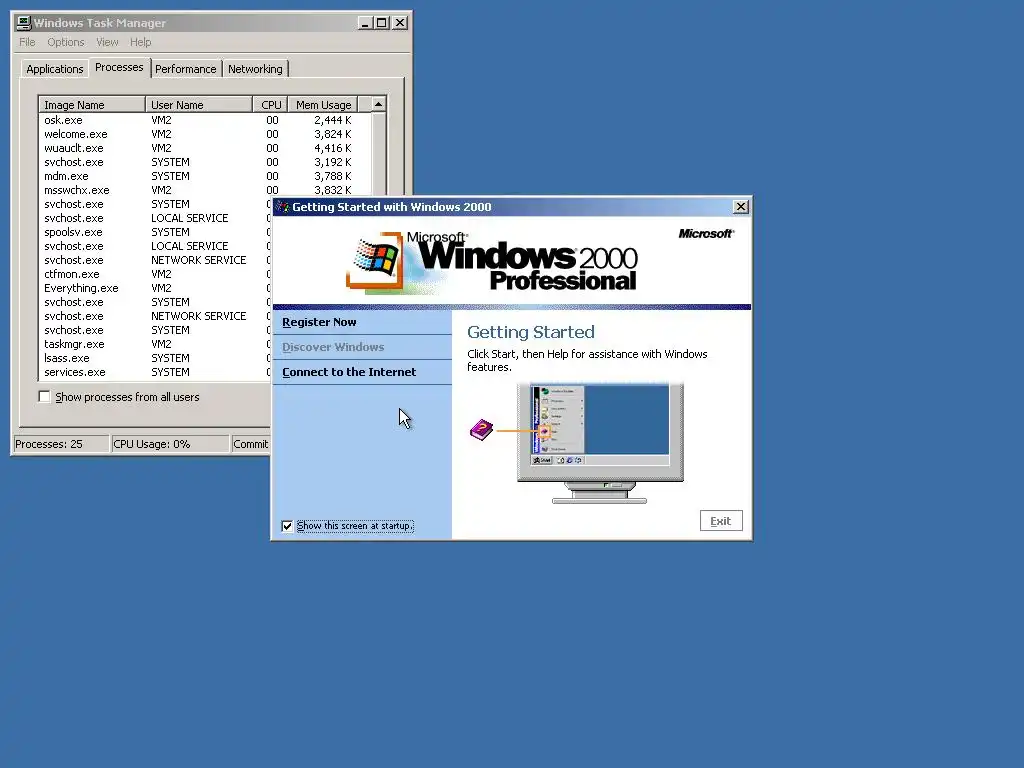Select the Processes tab
Image resolution: width=1024 pixels, height=768 pixels.
(x=119, y=67)
